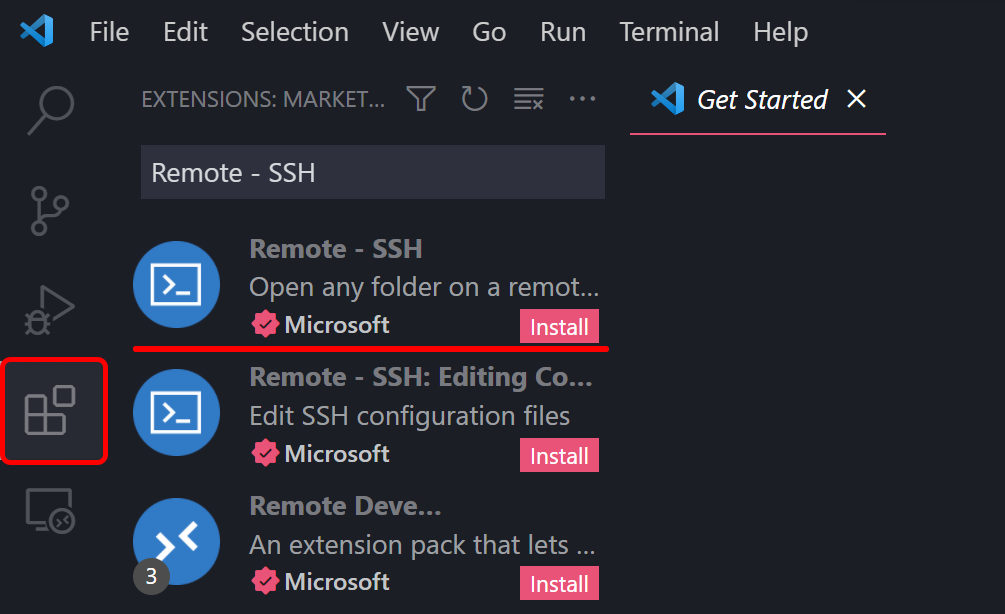The image size is (1005, 614).
Task: Open the Source Control view
Action: click(50, 211)
